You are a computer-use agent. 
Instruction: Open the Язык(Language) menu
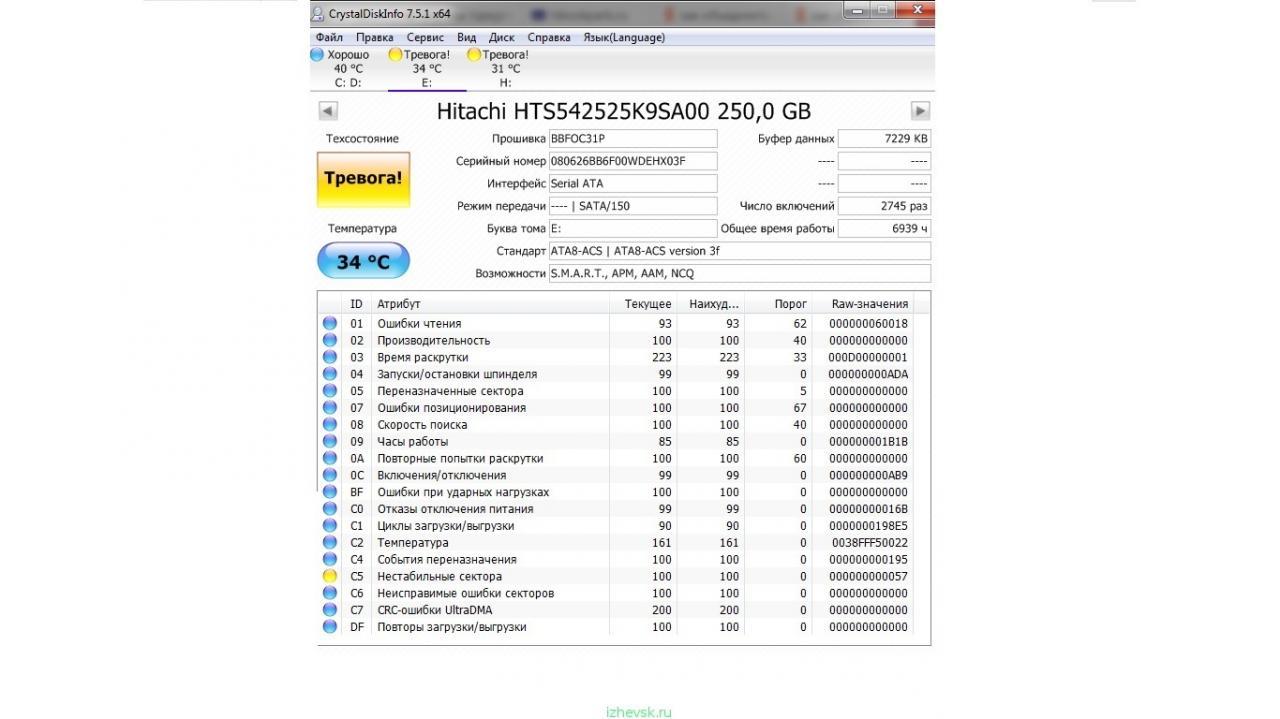[x=623, y=38]
